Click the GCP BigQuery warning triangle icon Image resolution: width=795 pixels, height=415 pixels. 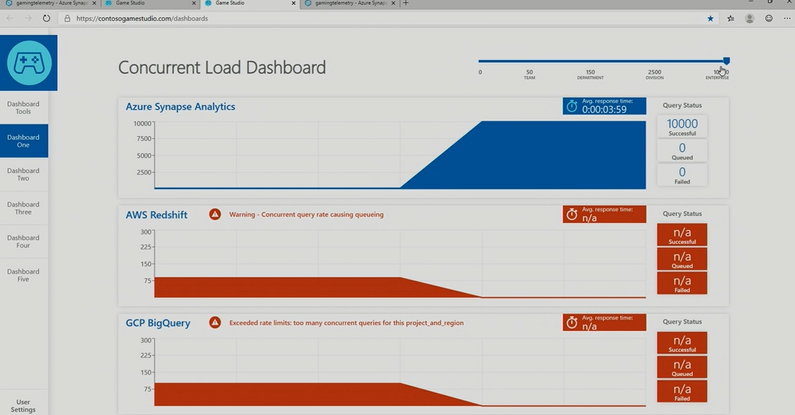[215, 323]
